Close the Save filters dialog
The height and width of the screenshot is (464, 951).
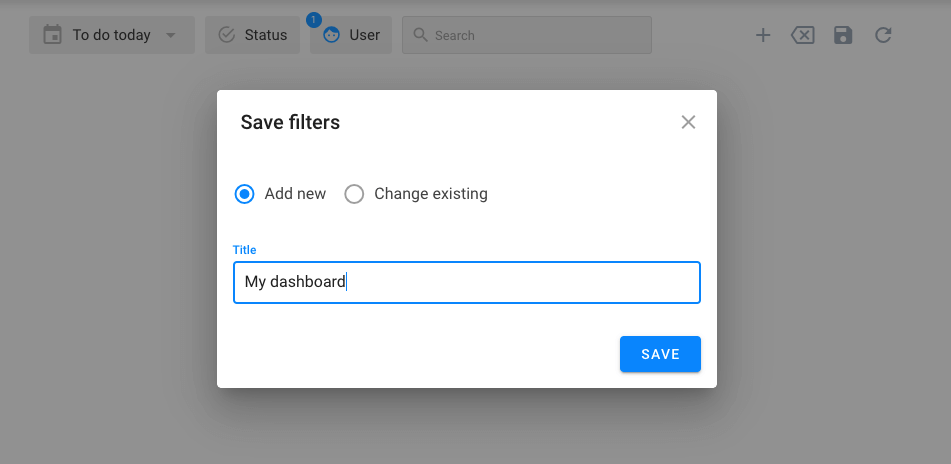pyautogui.click(x=688, y=122)
